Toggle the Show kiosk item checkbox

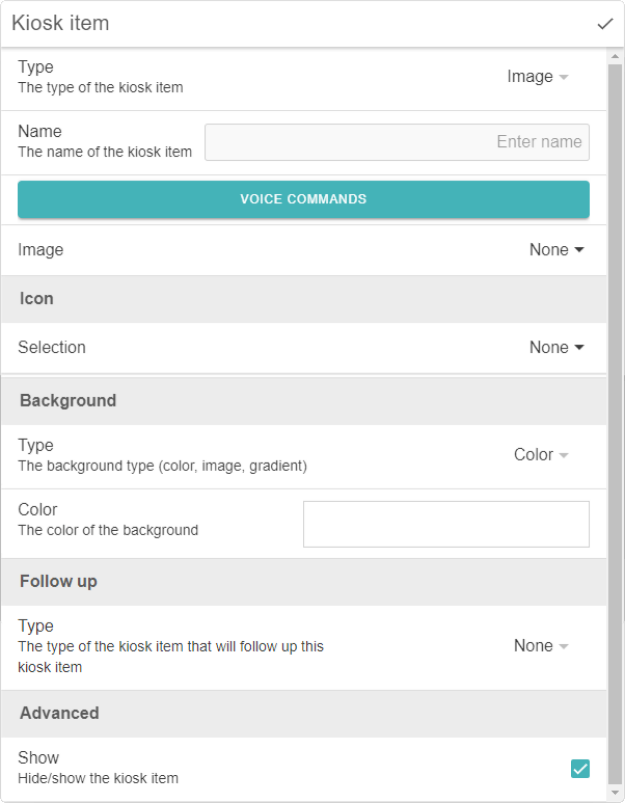click(580, 768)
